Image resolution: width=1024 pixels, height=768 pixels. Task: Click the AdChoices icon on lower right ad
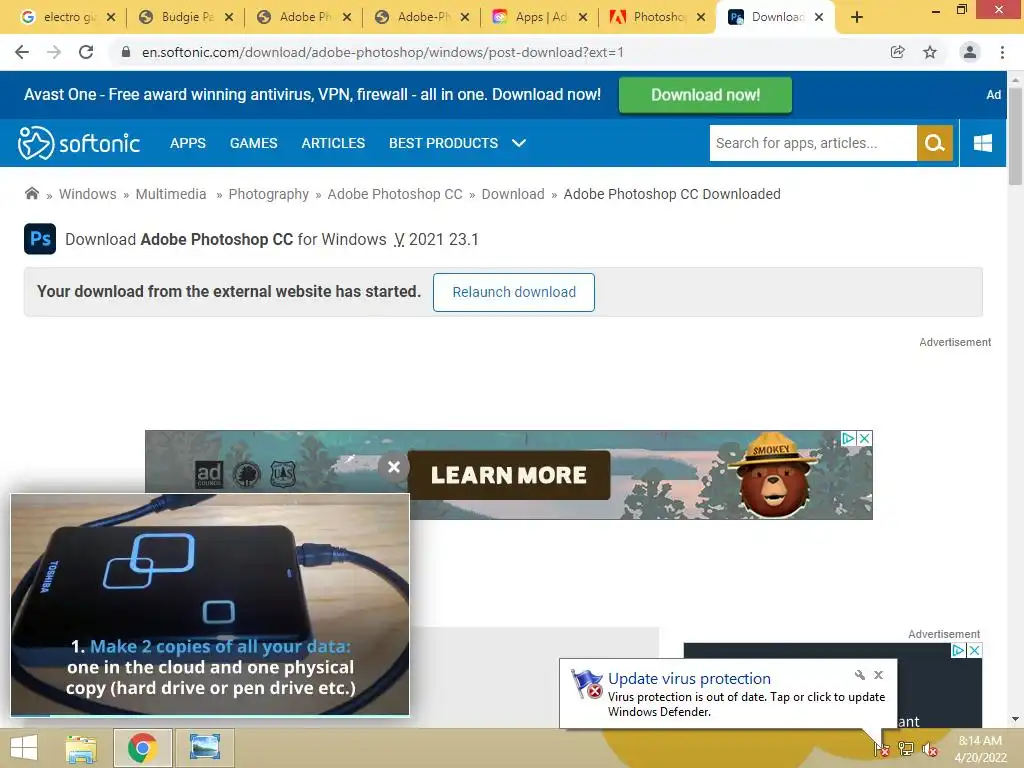(958, 650)
